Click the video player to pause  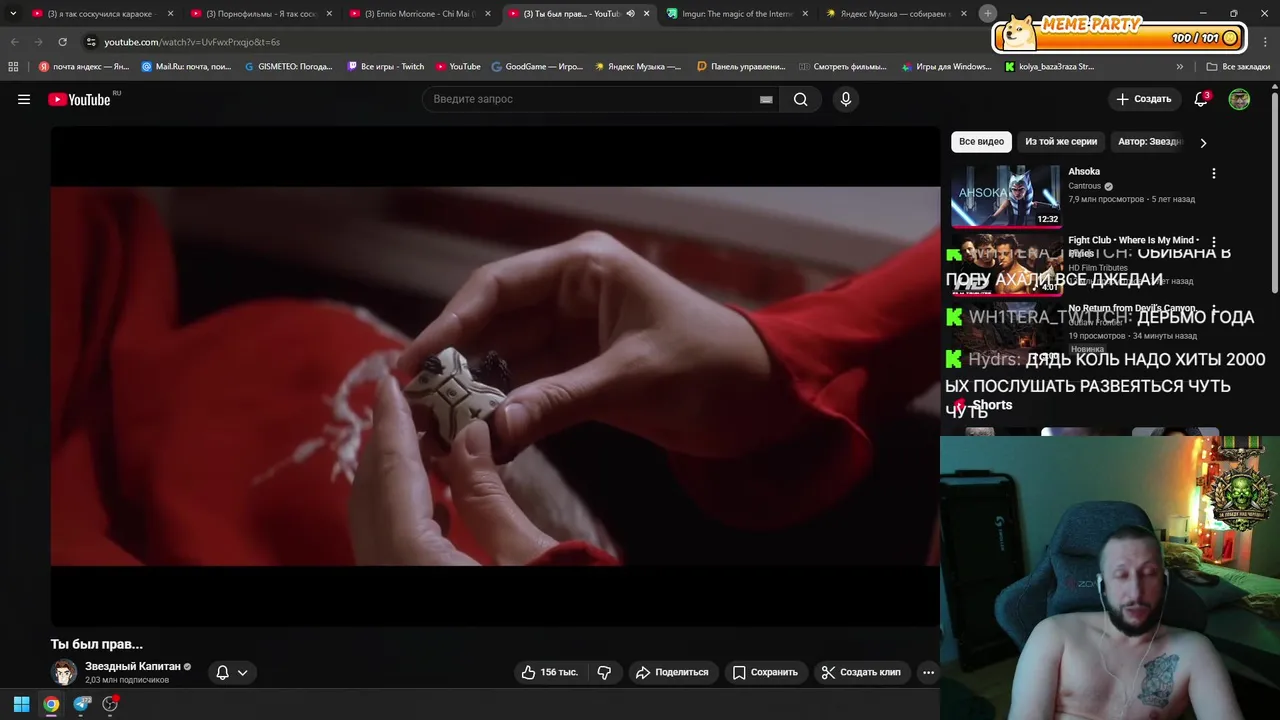[x=495, y=376]
